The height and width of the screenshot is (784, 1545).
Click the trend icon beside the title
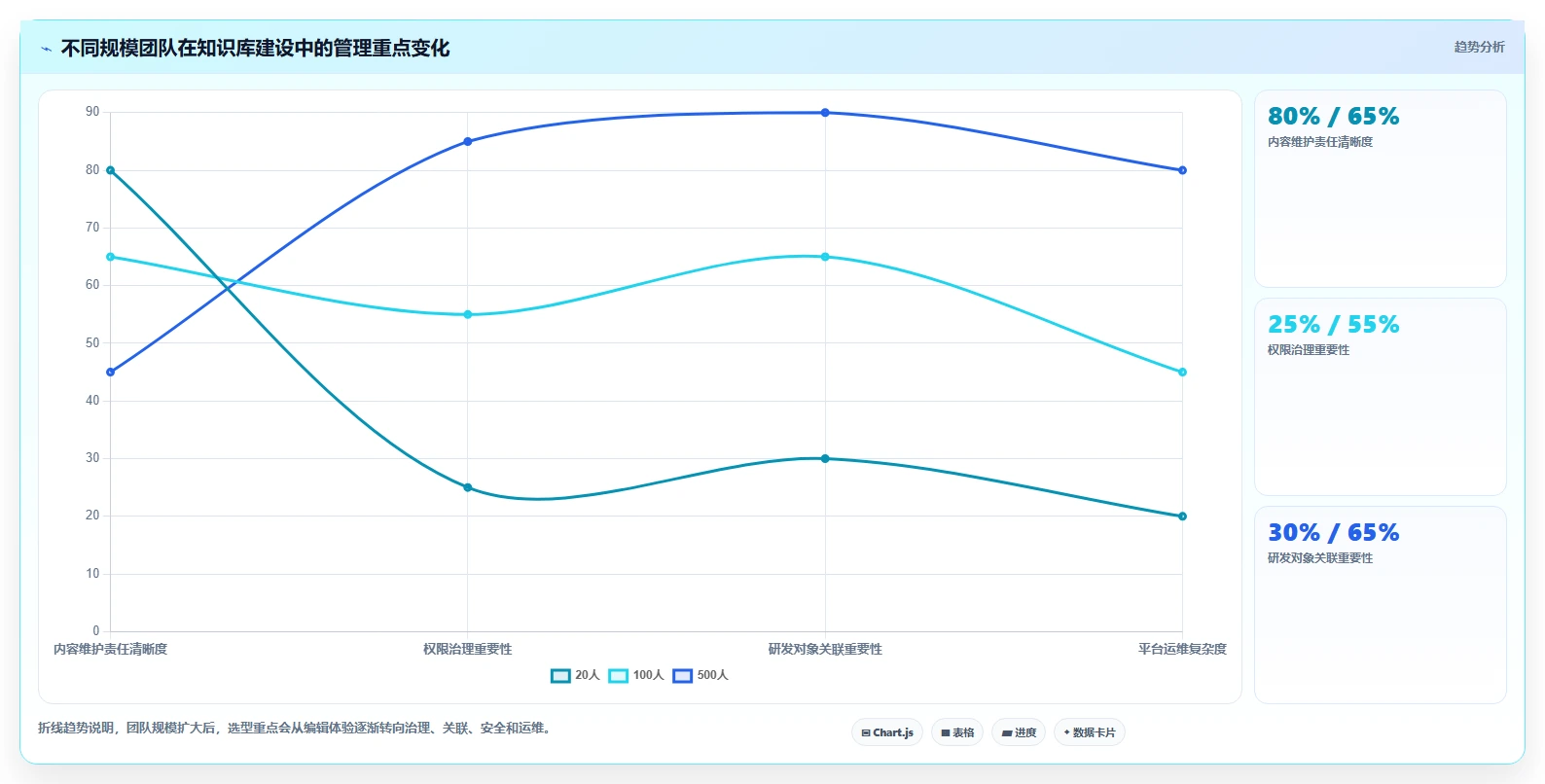(x=46, y=49)
